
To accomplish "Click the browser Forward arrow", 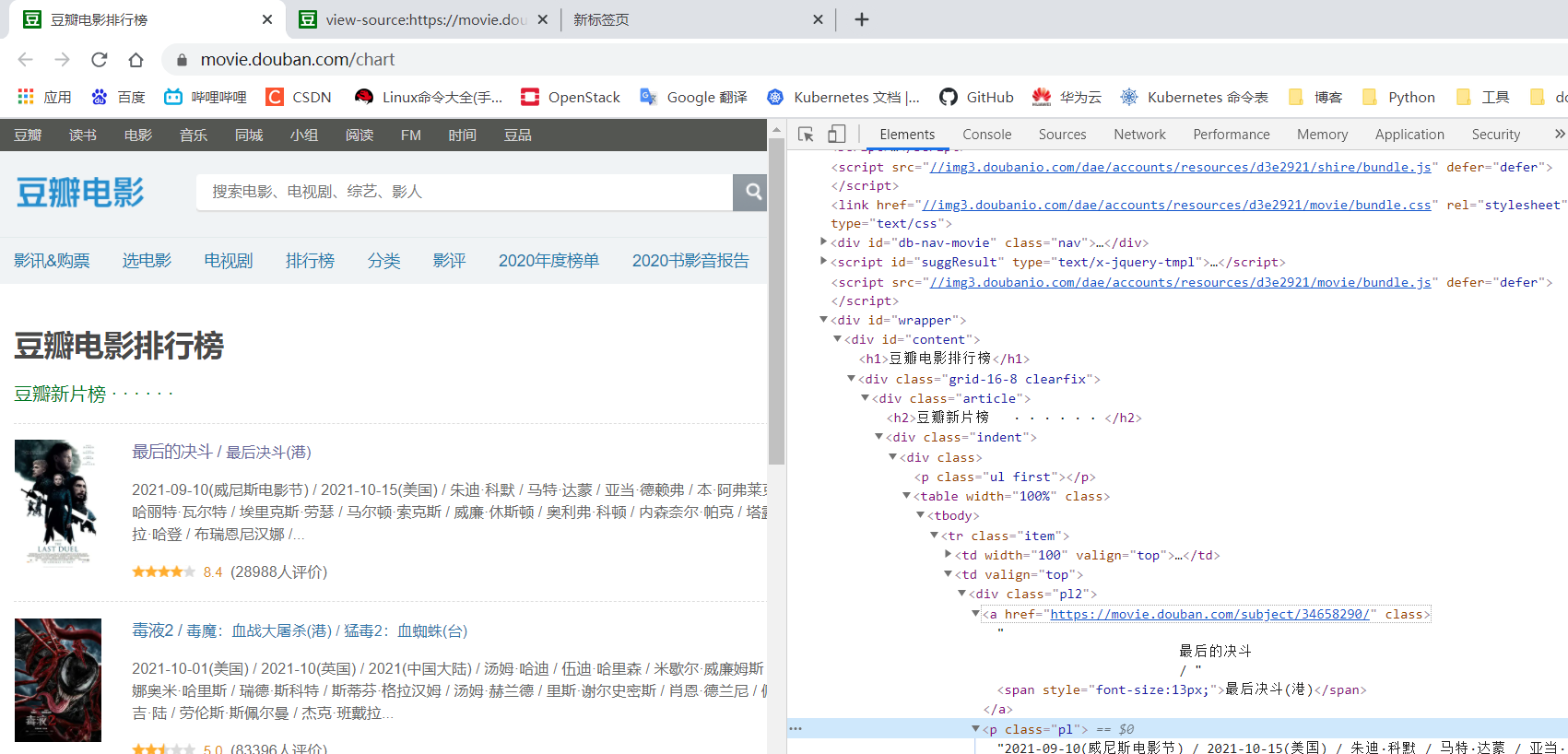I will (x=62, y=60).
